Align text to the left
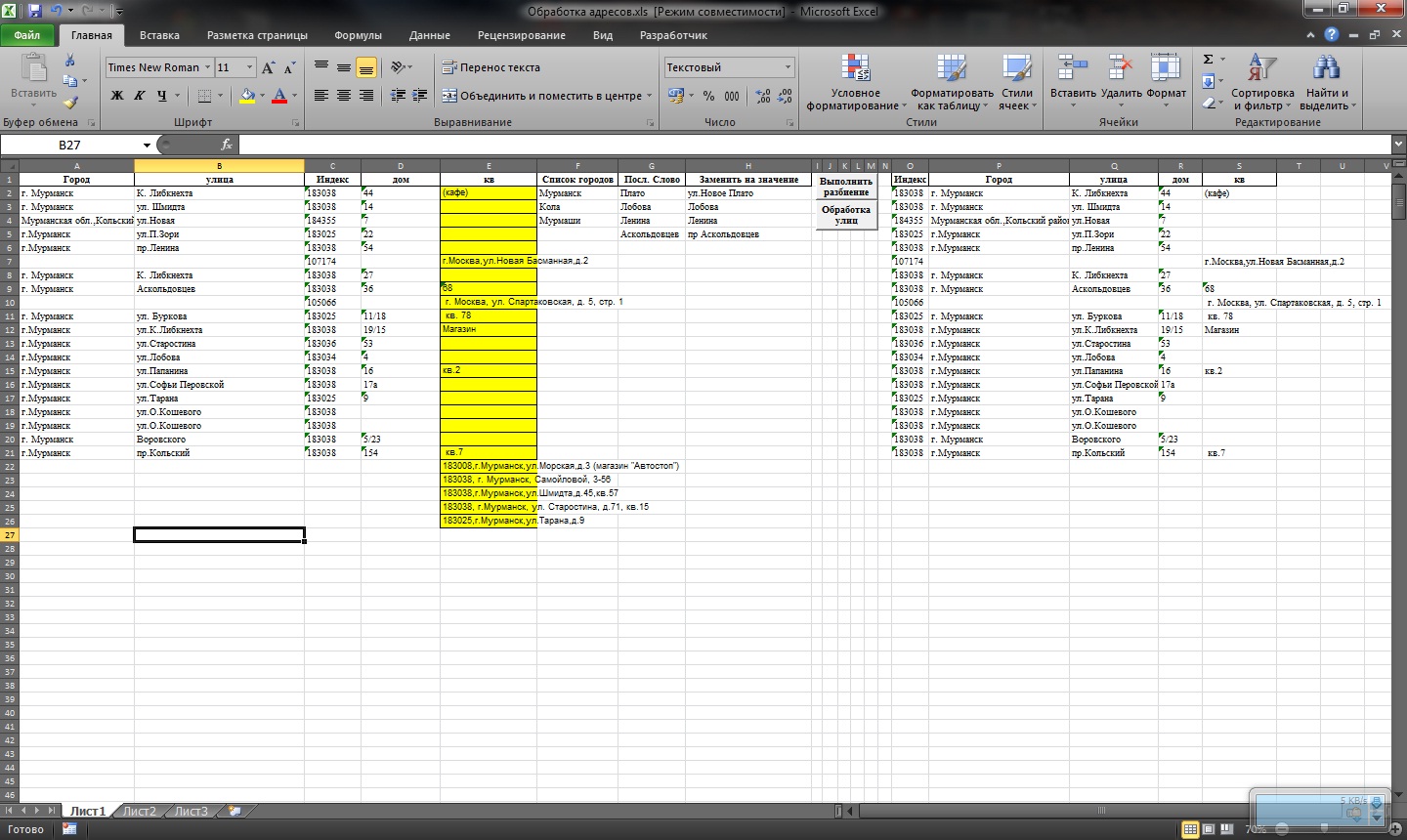 [x=321, y=96]
